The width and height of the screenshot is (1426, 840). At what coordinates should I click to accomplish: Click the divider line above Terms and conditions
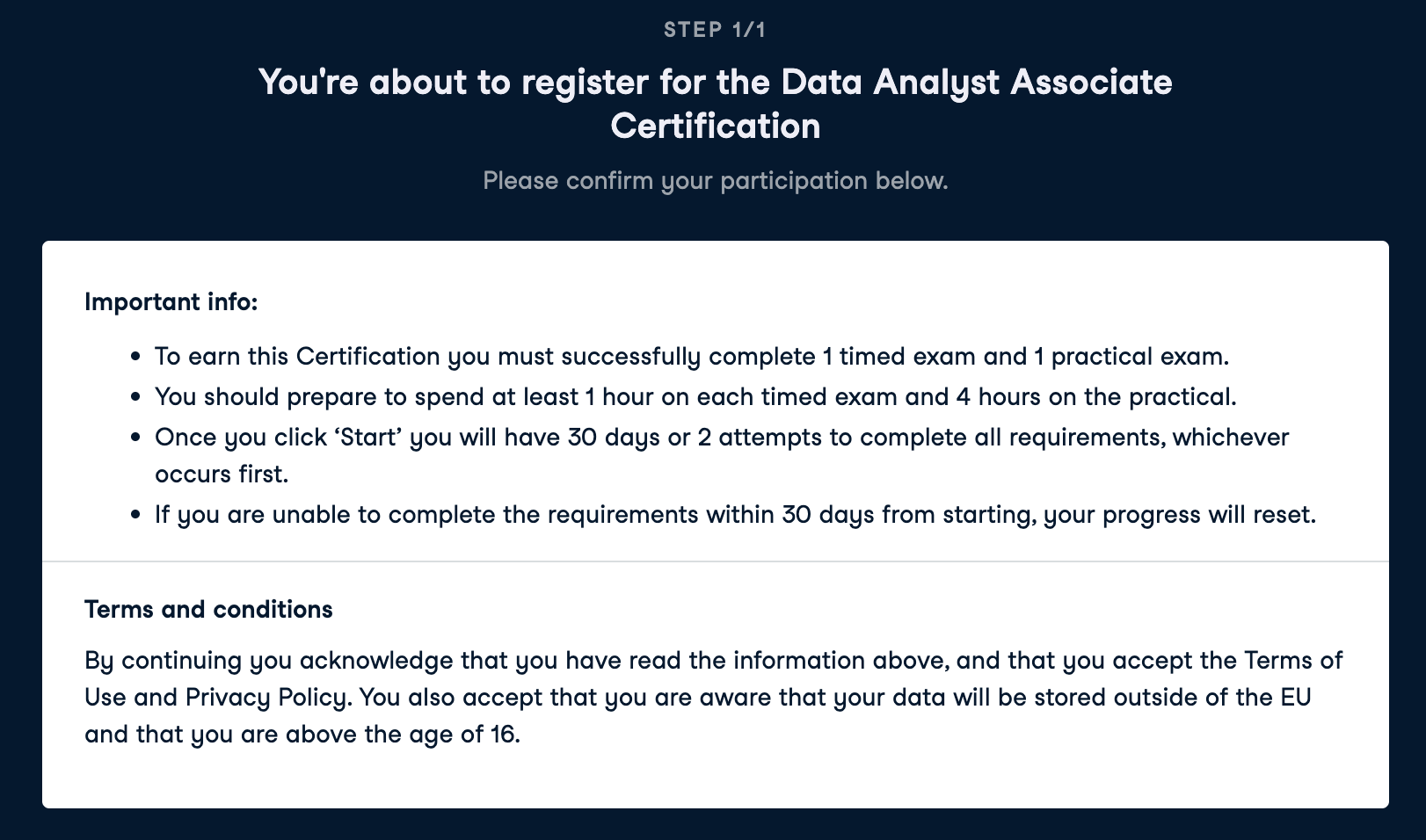tap(715, 561)
